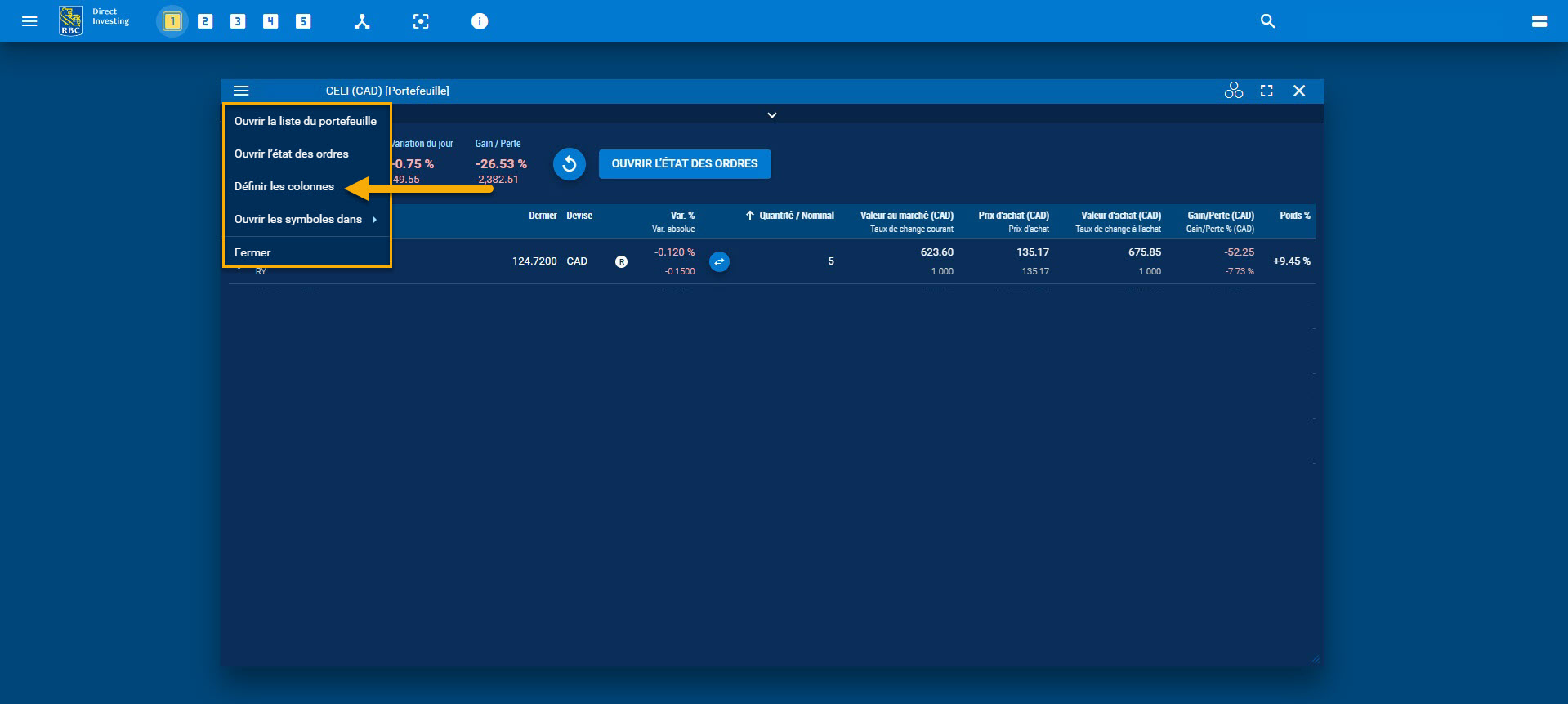This screenshot has height=704, width=1568.
Task: Open the network linking icon
Action: (x=362, y=21)
